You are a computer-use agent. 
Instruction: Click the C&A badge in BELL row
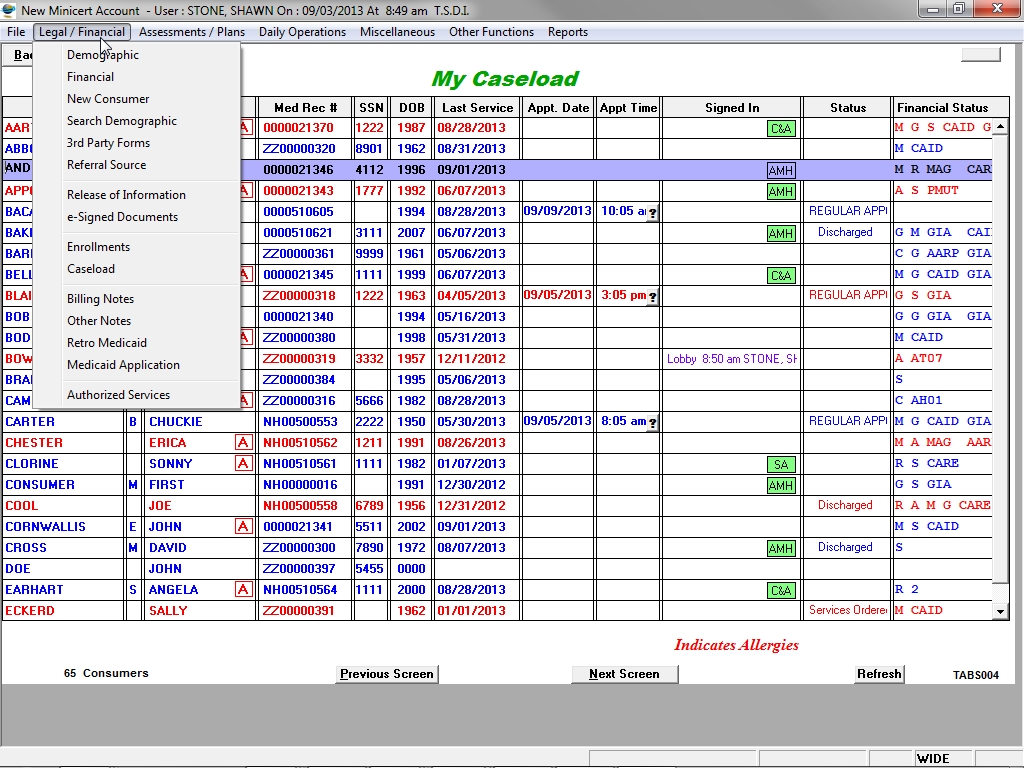pyautogui.click(x=781, y=275)
